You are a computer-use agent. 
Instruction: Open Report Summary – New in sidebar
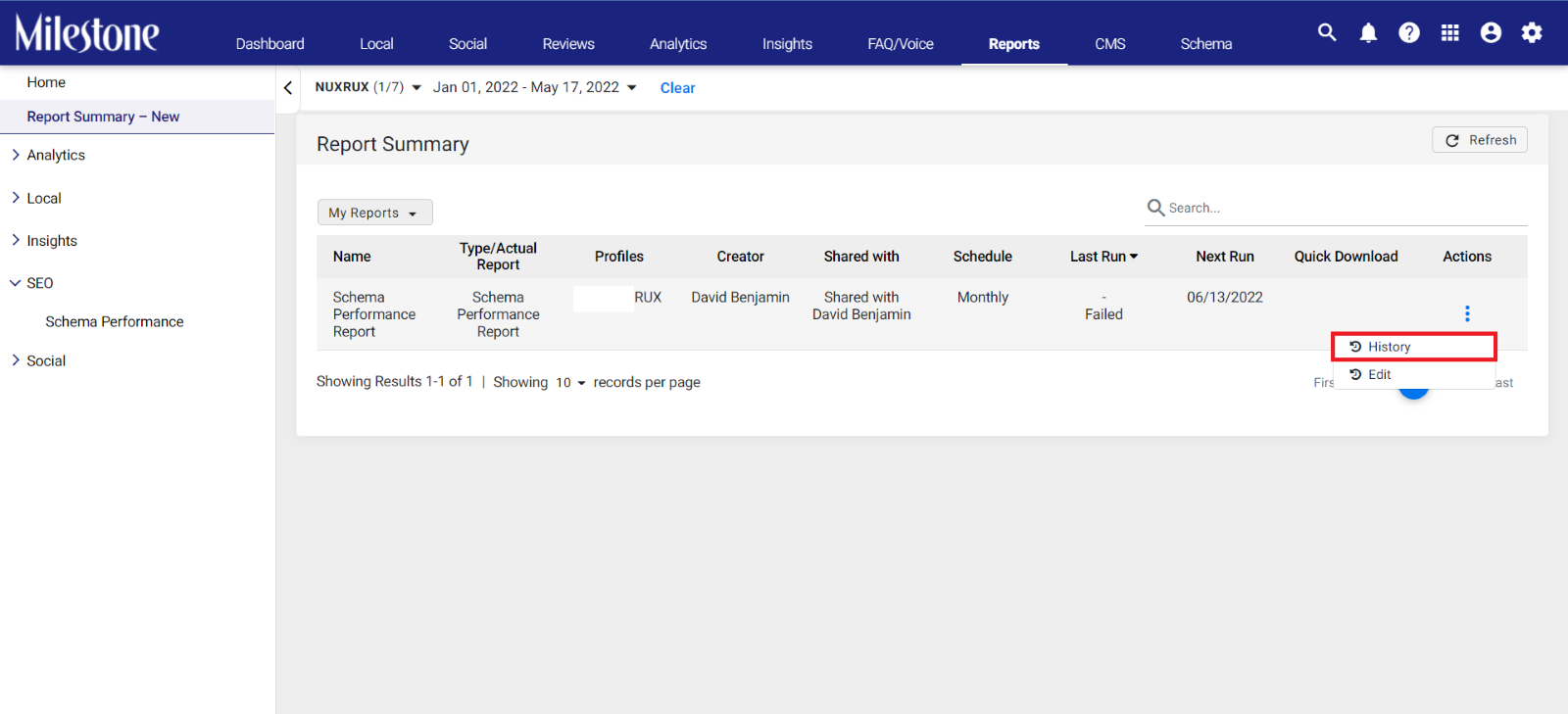[103, 117]
